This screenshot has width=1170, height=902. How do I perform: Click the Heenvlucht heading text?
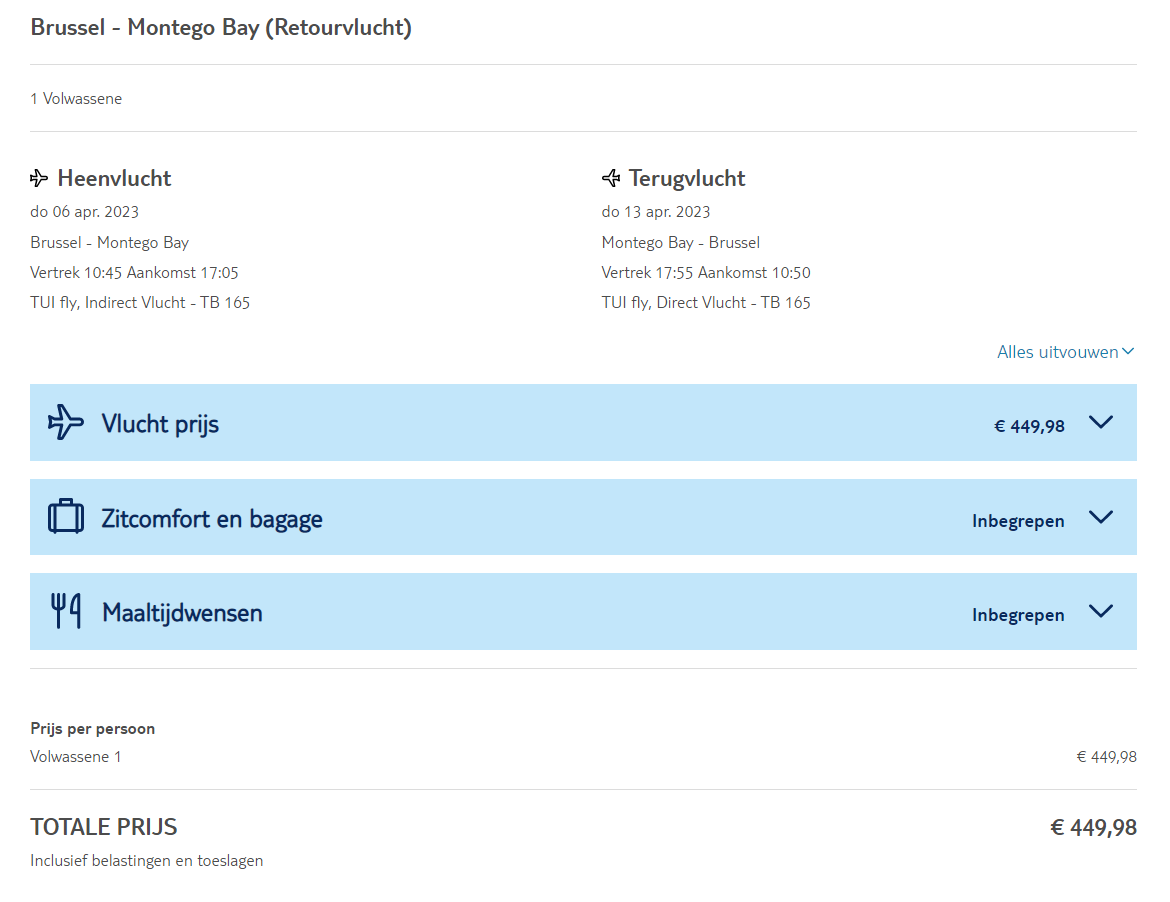(114, 179)
